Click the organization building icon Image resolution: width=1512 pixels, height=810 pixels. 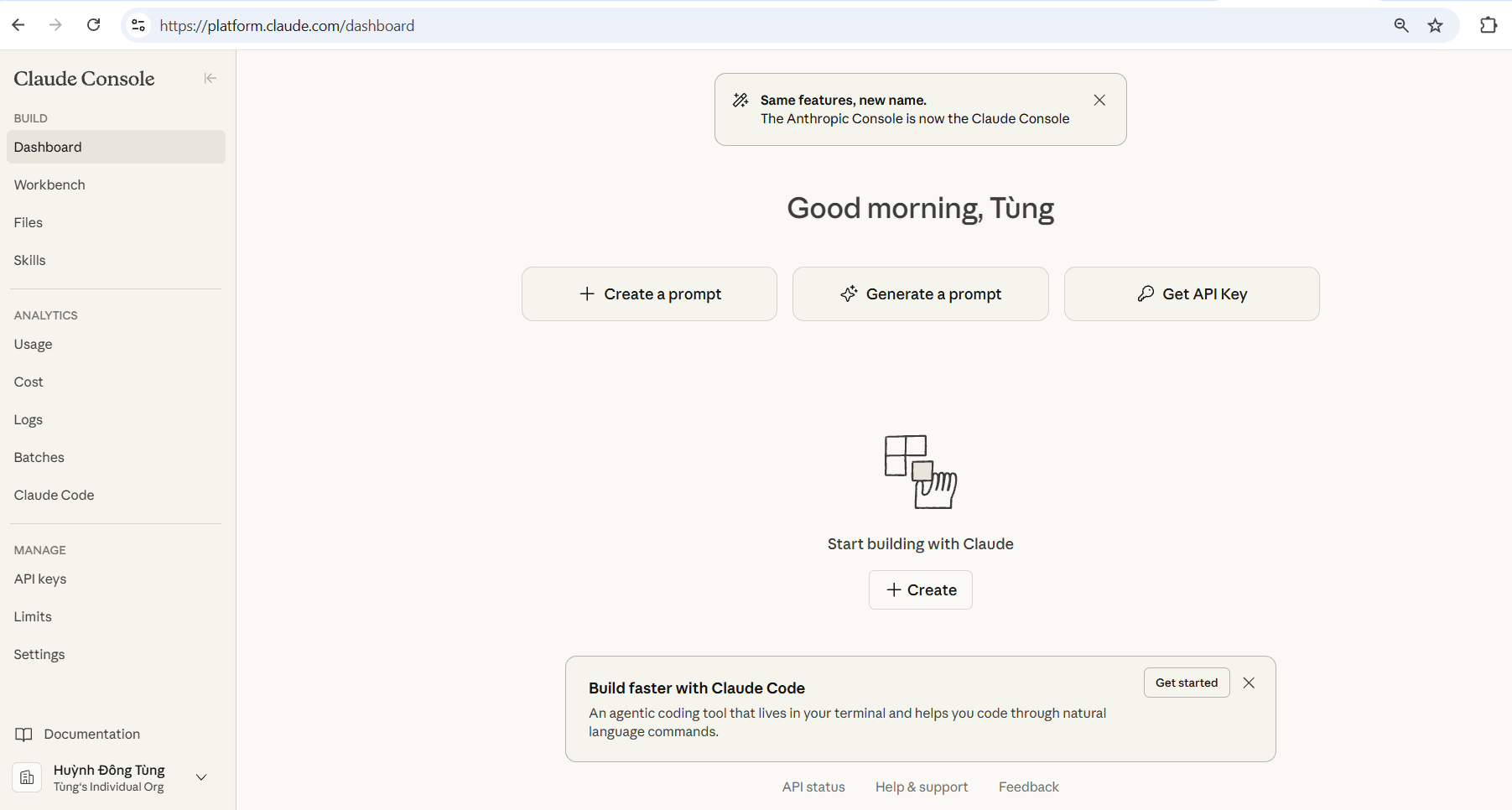(x=26, y=777)
